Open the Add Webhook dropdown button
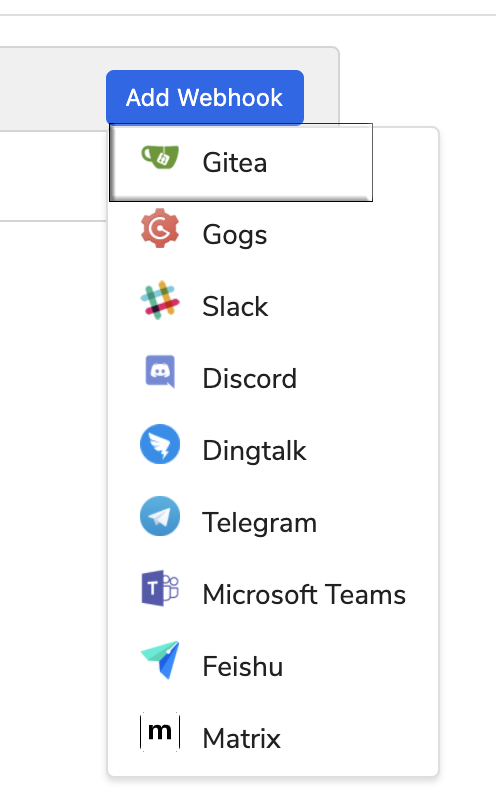This screenshot has height=794, width=496. (x=205, y=97)
